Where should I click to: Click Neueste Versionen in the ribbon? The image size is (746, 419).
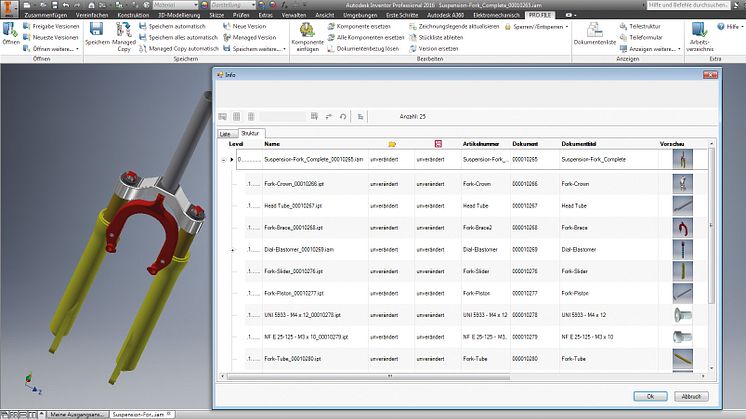pos(51,37)
